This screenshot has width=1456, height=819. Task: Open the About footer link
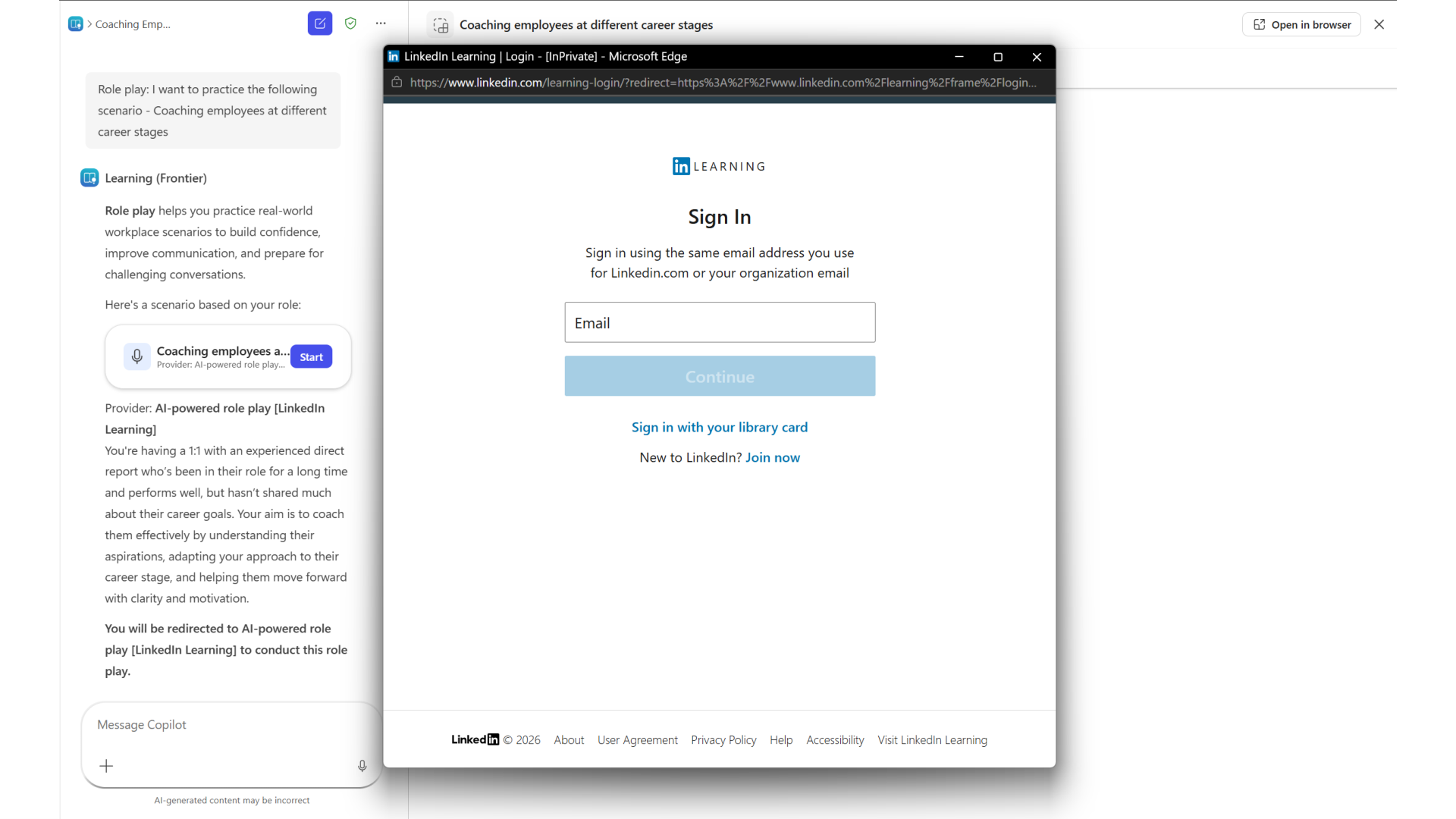click(569, 740)
